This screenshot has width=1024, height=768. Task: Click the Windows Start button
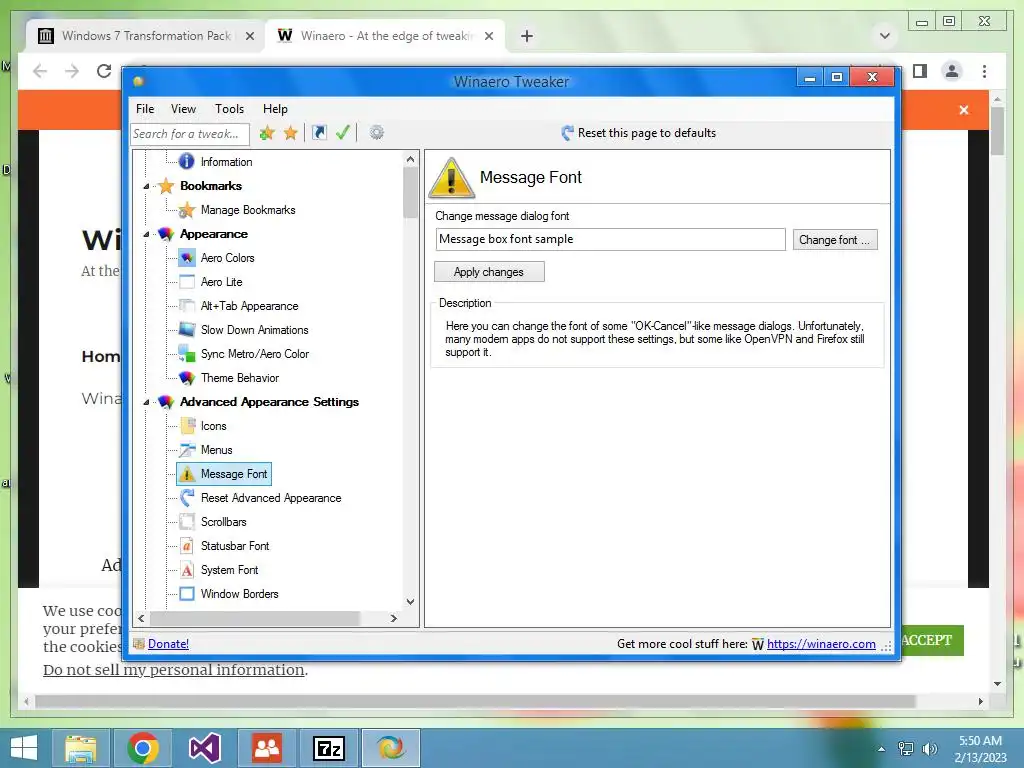tap(24, 748)
